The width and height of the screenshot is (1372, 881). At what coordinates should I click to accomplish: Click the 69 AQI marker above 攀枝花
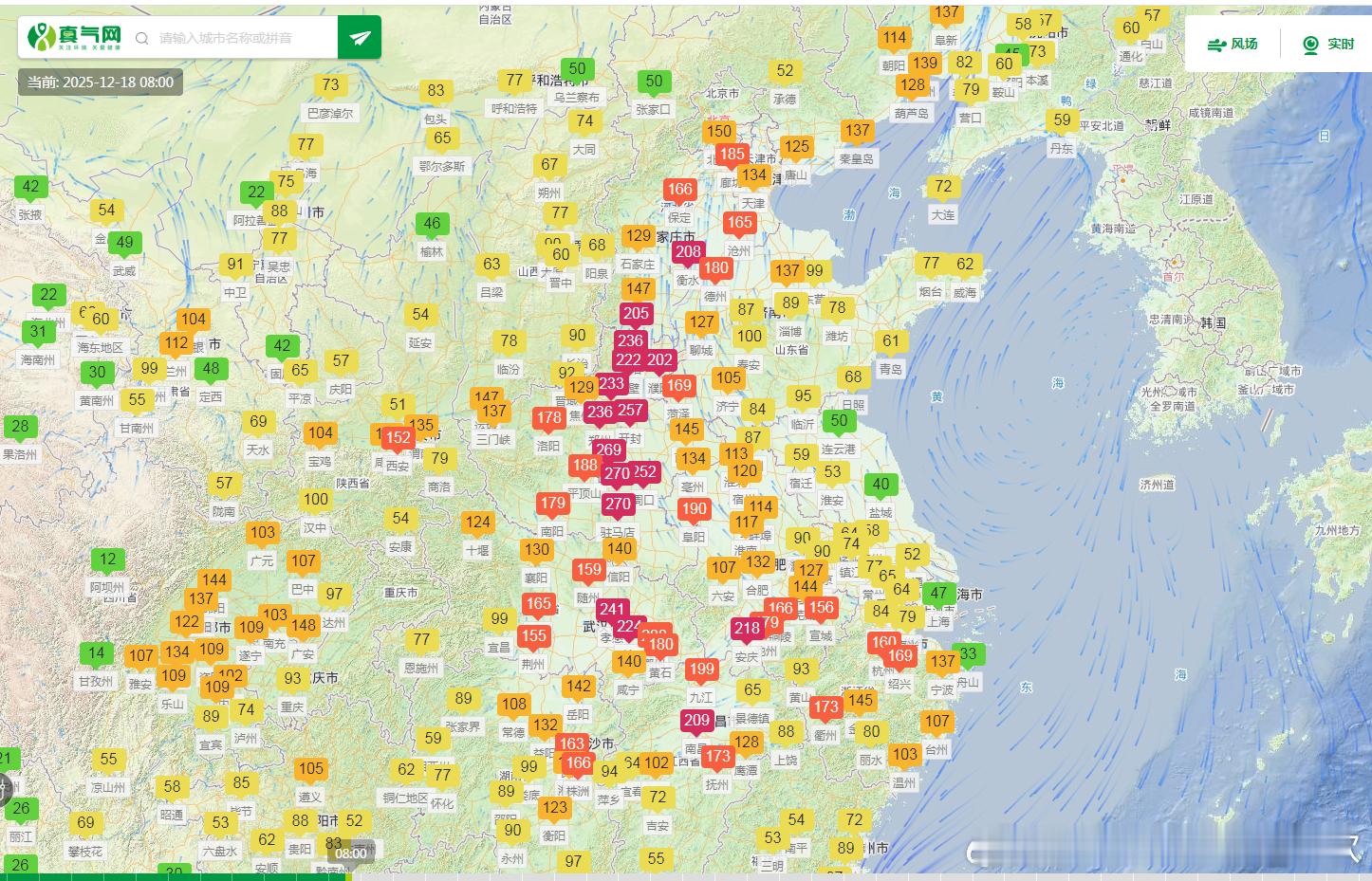(x=86, y=824)
